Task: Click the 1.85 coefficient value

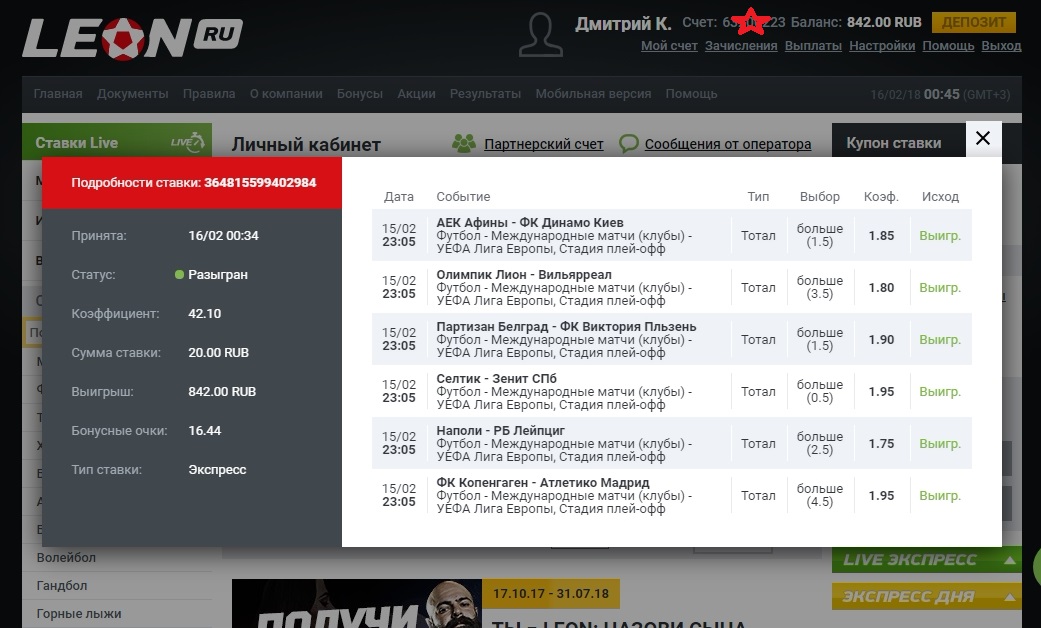Action: pyautogui.click(x=881, y=236)
